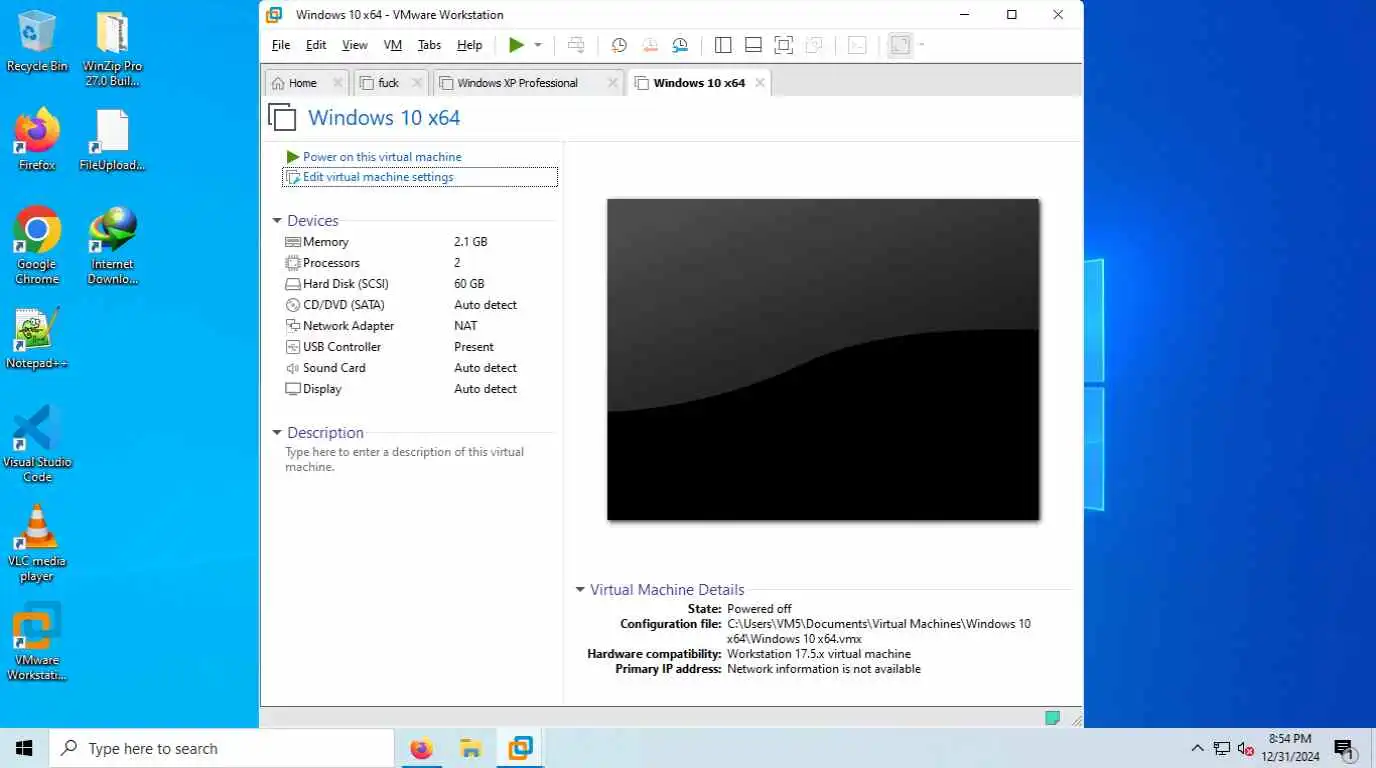The image size is (1376, 768).
Task: Click the virtual machine screen preview thumbnail
Action: [823, 360]
